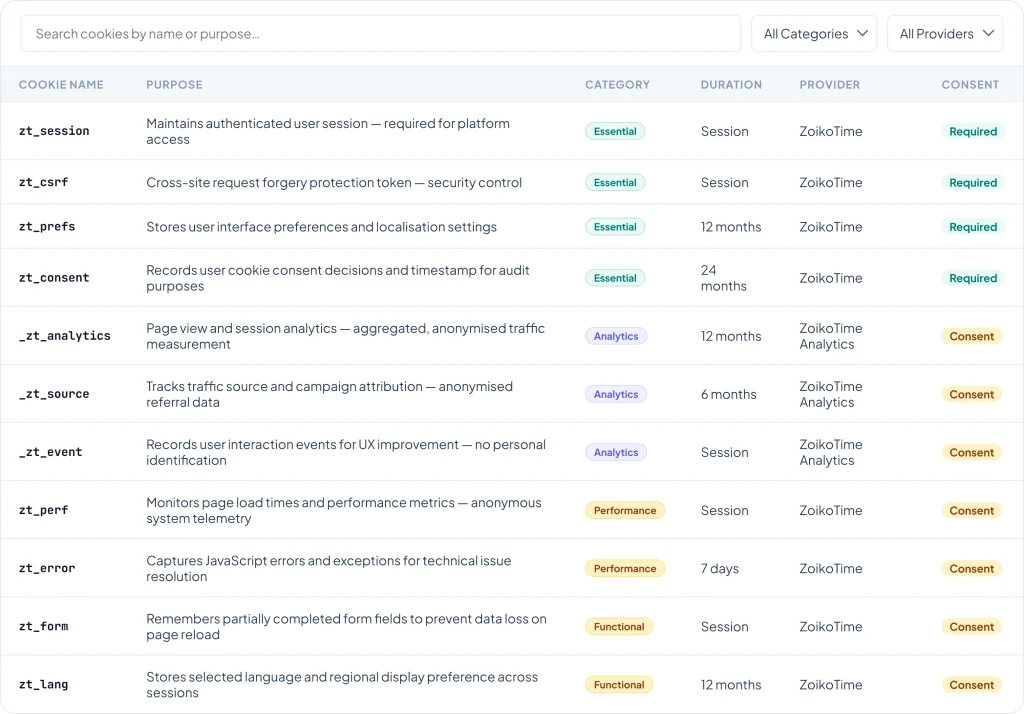Select the zt_consent cookie row name
Screen dimensions: 1024x714
point(54,278)
